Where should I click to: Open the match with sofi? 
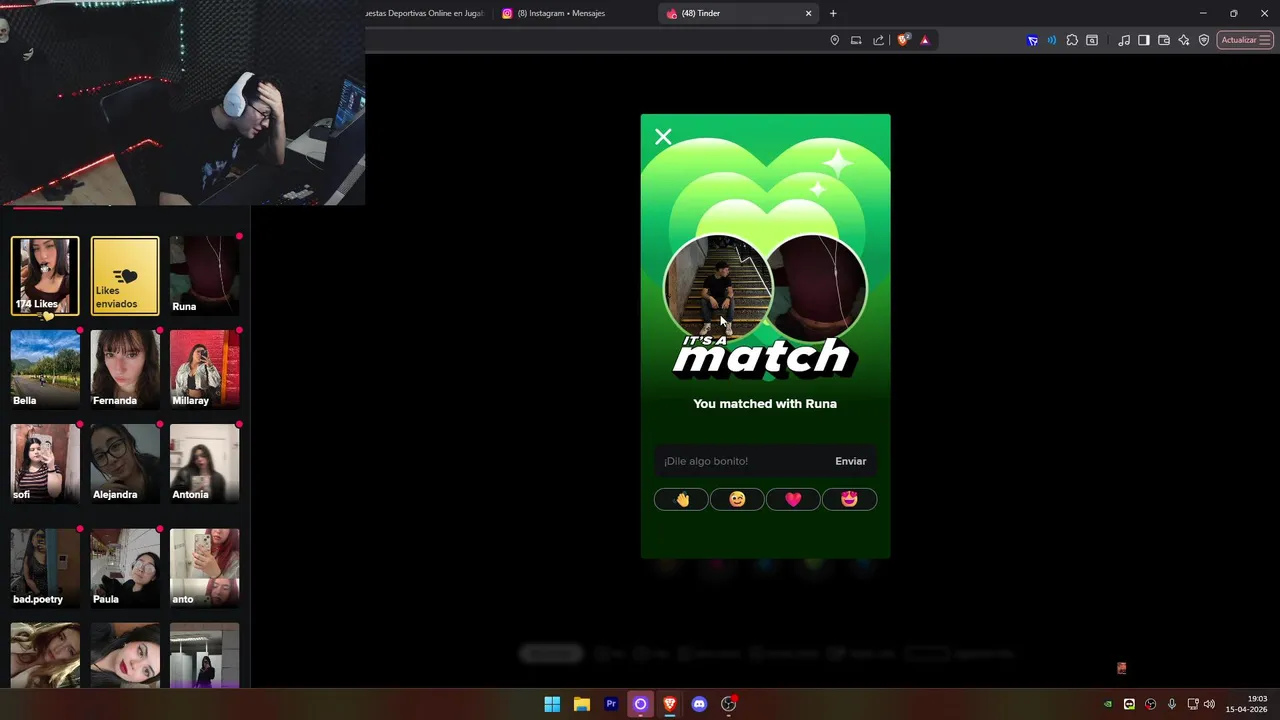click(45, 464)
